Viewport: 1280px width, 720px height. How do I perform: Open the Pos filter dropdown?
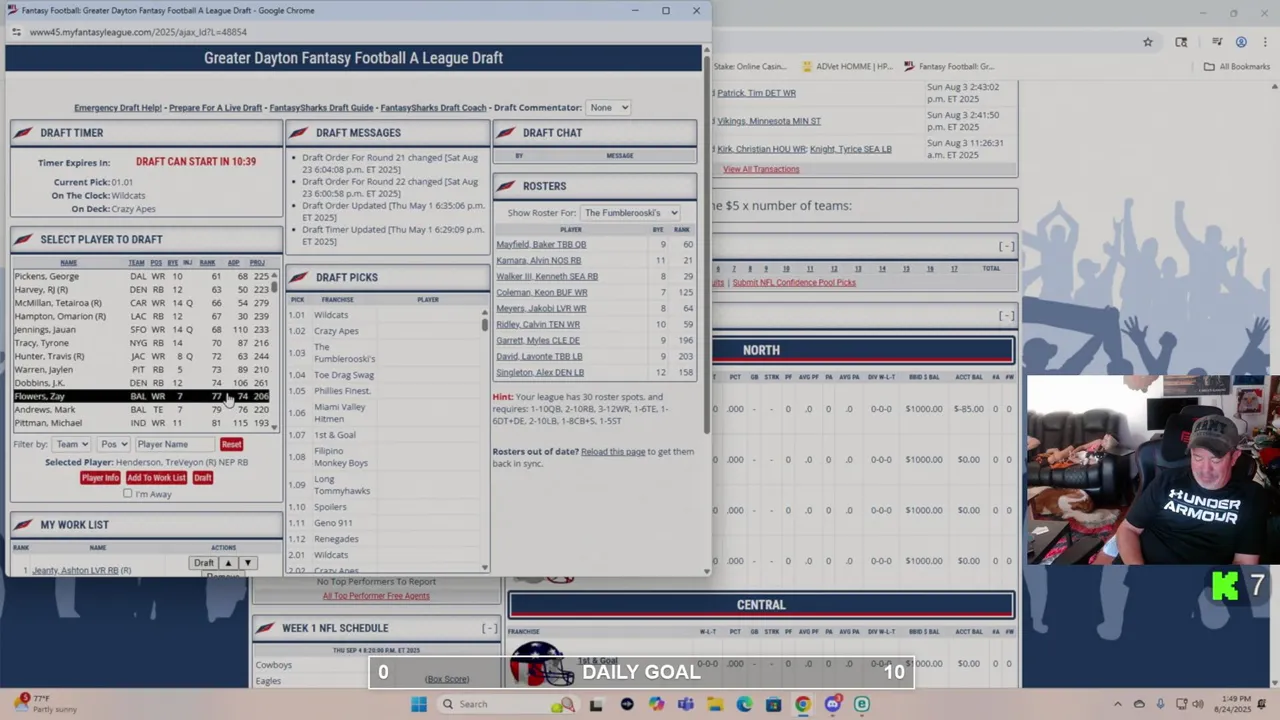(113, 444)
